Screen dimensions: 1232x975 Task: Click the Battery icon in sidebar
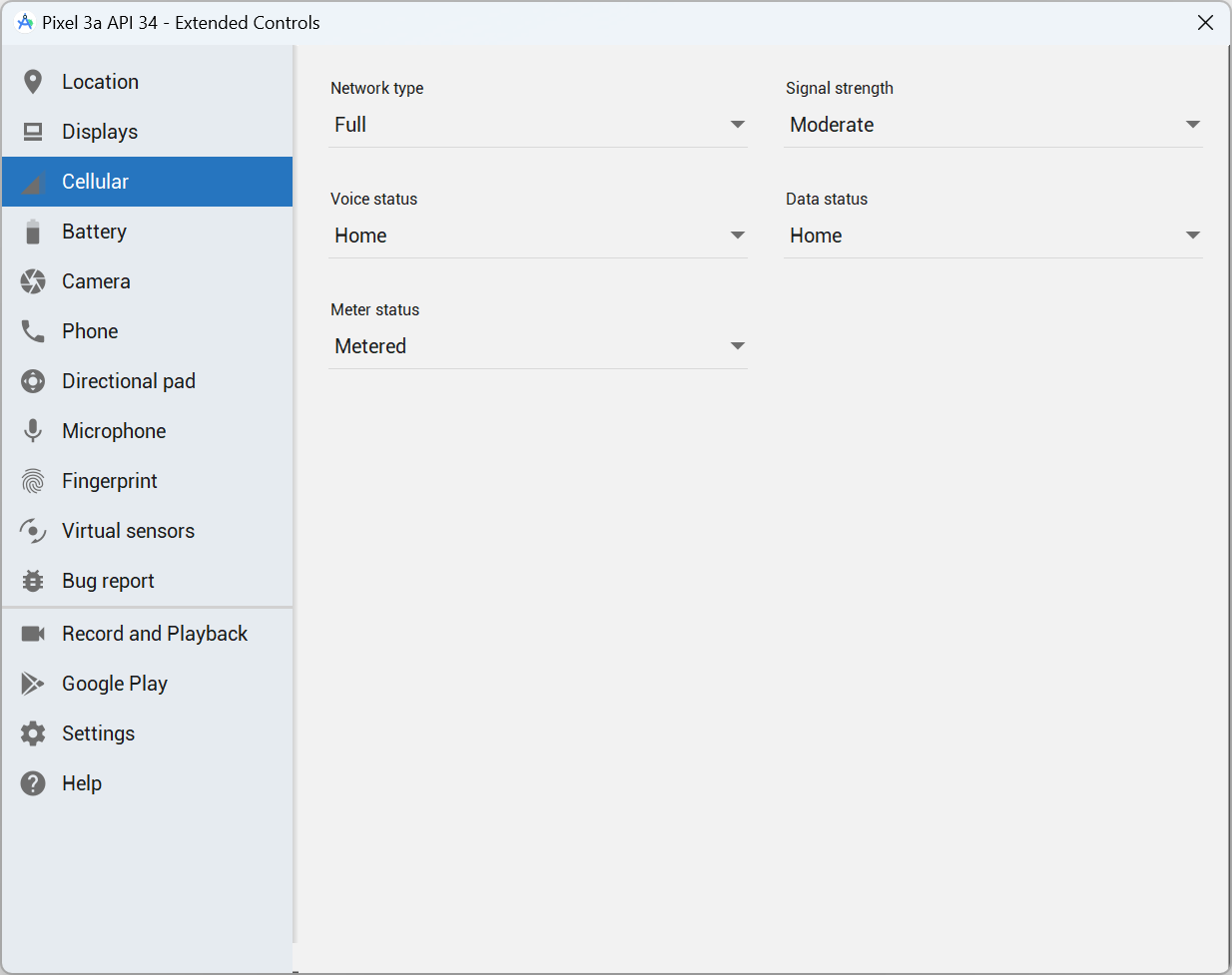33,232
